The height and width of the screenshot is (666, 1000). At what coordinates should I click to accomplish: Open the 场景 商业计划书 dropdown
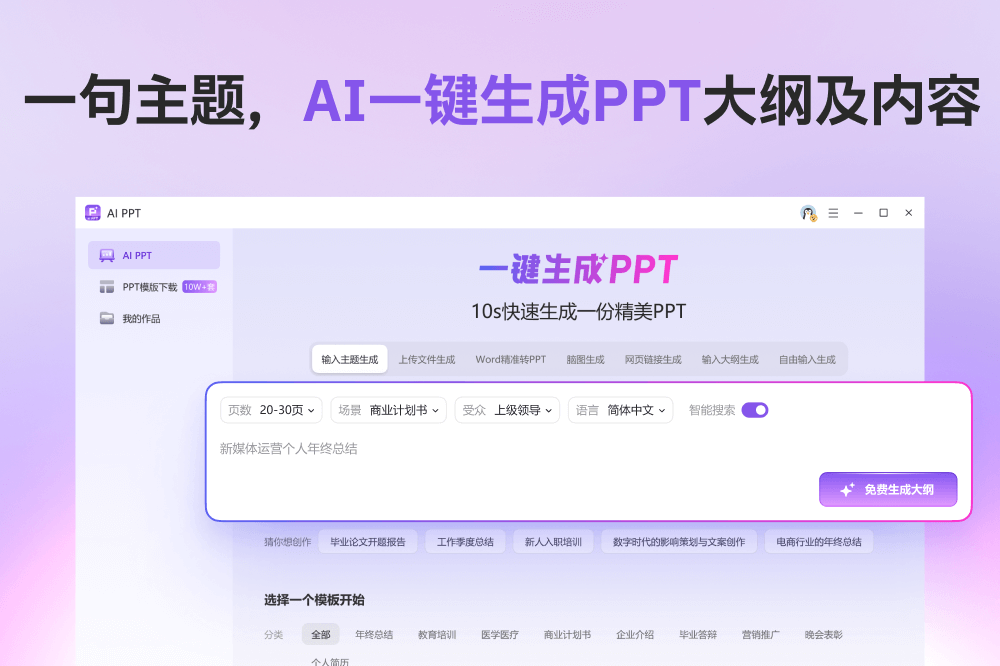click(388, 410)
